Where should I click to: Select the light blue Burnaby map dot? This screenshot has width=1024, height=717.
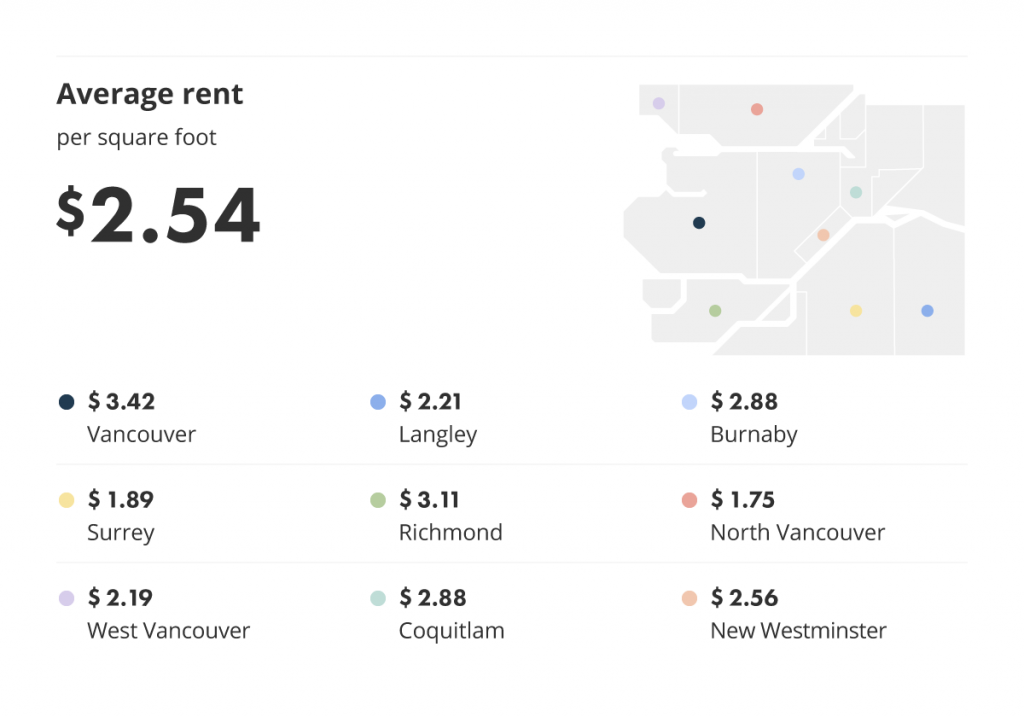tap(798, 174)
